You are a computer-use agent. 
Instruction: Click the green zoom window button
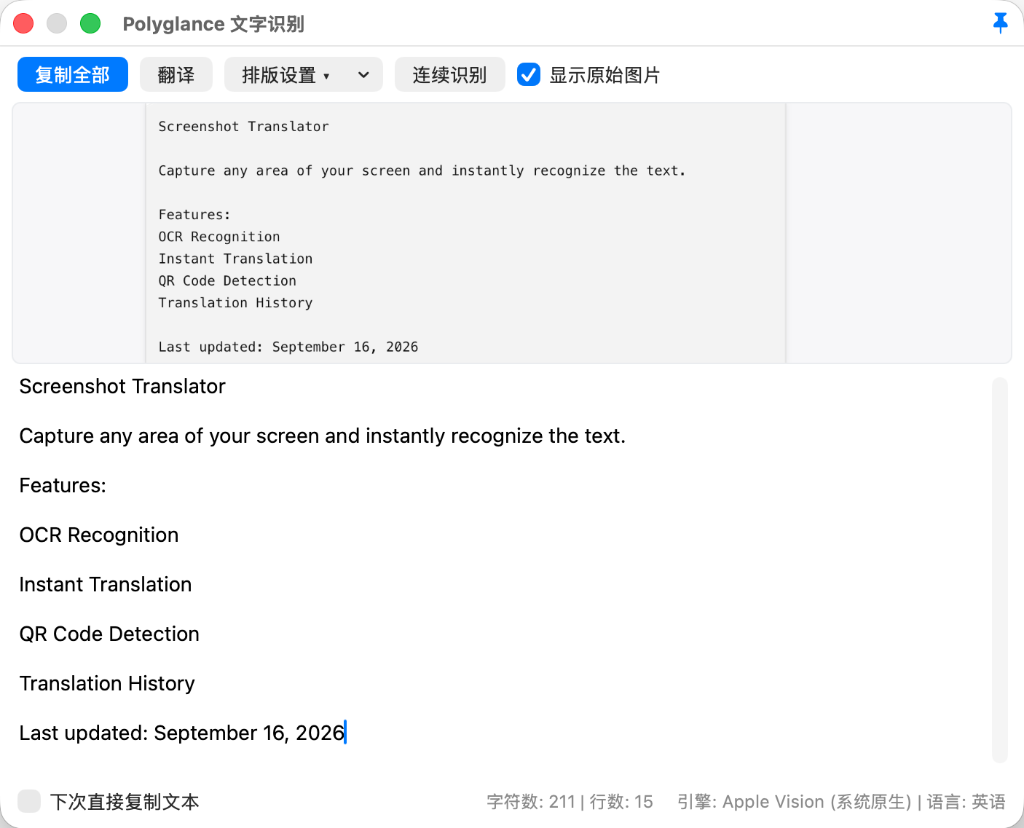tap(90, 24)
